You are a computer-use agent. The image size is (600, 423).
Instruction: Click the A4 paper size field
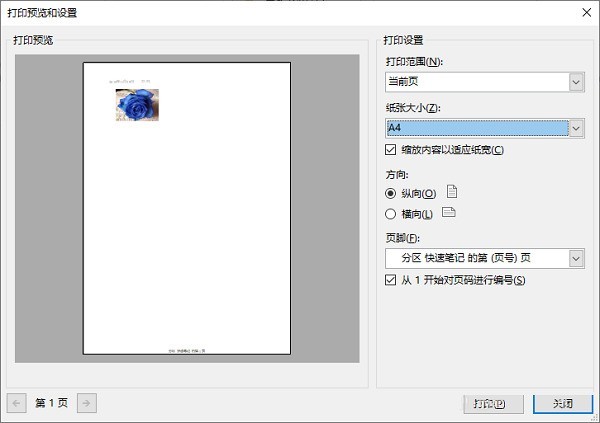click(478, 128)
